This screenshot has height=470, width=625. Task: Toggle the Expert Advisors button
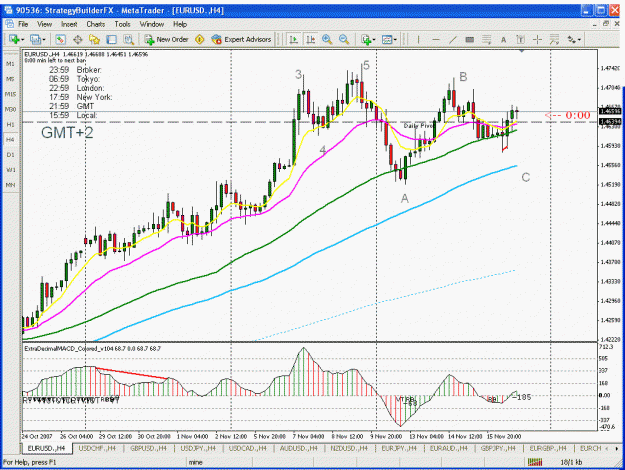click(x=241, y=39)
